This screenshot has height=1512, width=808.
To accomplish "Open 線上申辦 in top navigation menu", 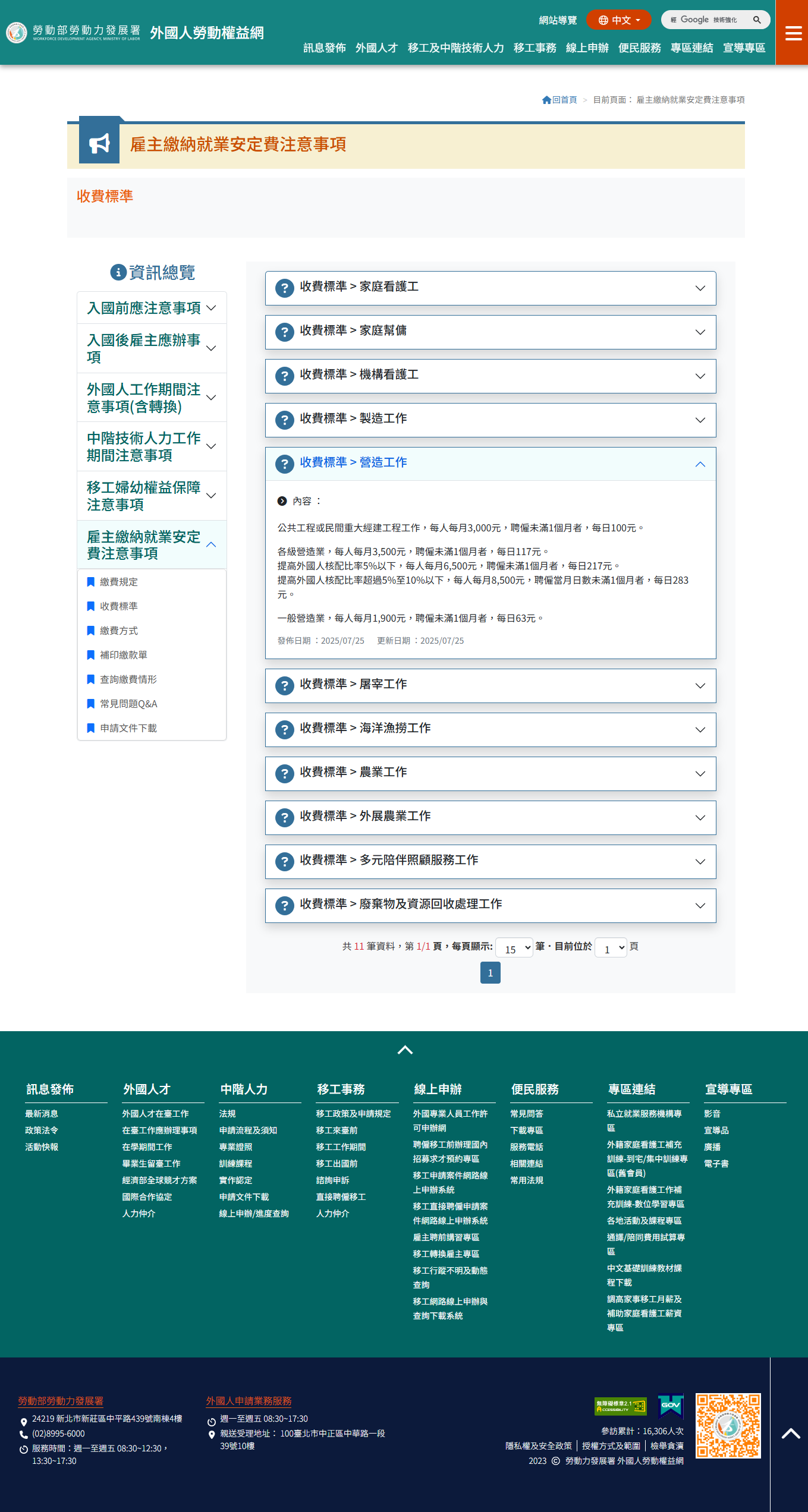I will coord(587,48).
